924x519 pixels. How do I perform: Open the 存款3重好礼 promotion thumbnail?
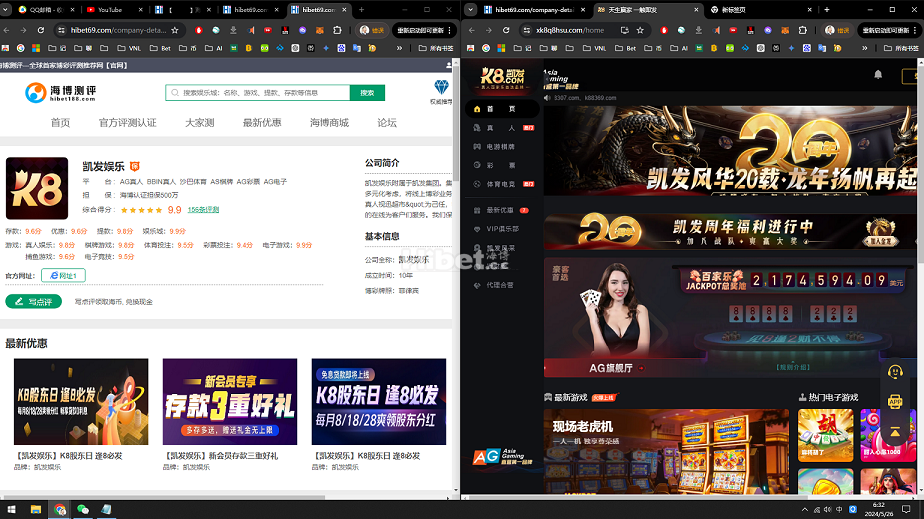(x=230, y=402)
